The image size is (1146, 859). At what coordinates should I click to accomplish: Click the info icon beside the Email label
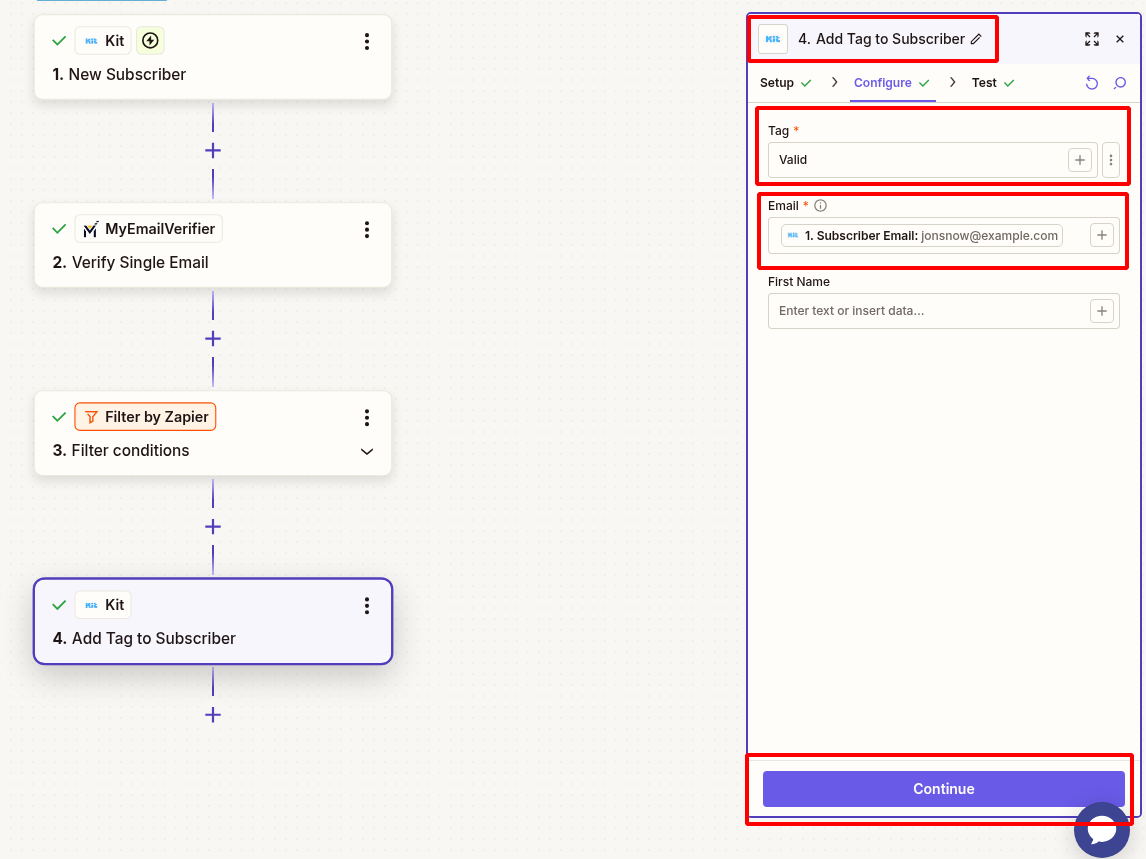(821, 206)
